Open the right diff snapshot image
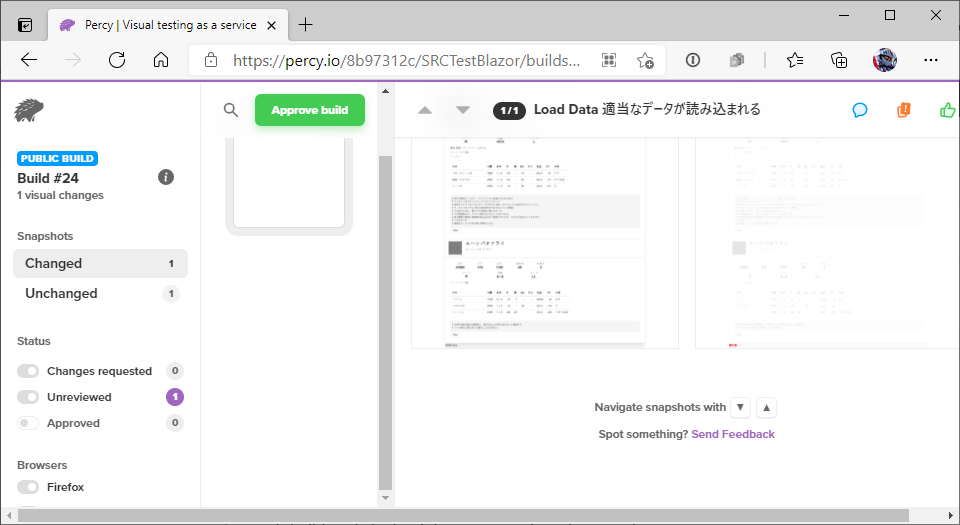This screenshot has height=525, width=960. coord(828,244)
